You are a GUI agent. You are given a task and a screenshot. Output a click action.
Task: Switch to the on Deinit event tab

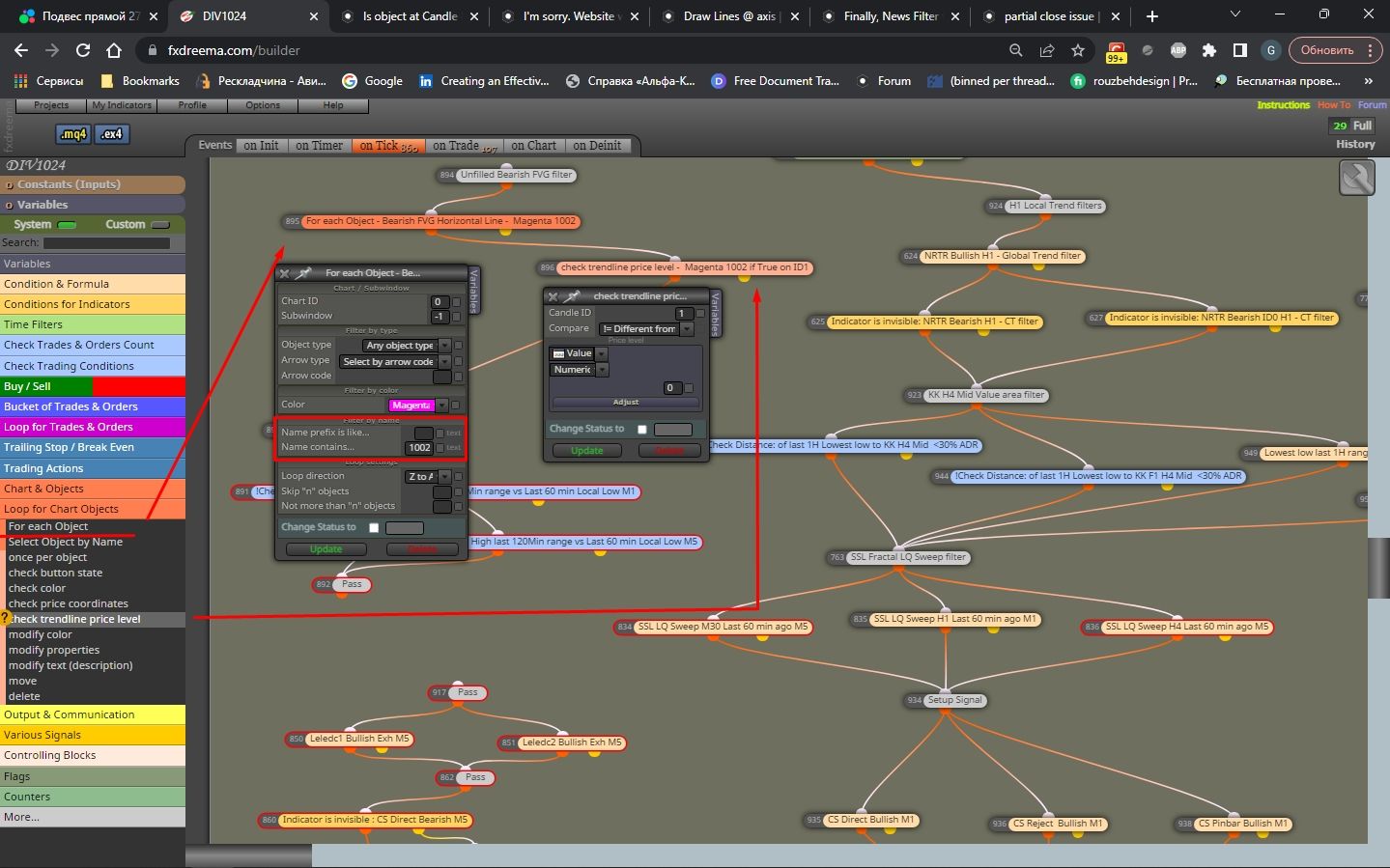[597, 146]
